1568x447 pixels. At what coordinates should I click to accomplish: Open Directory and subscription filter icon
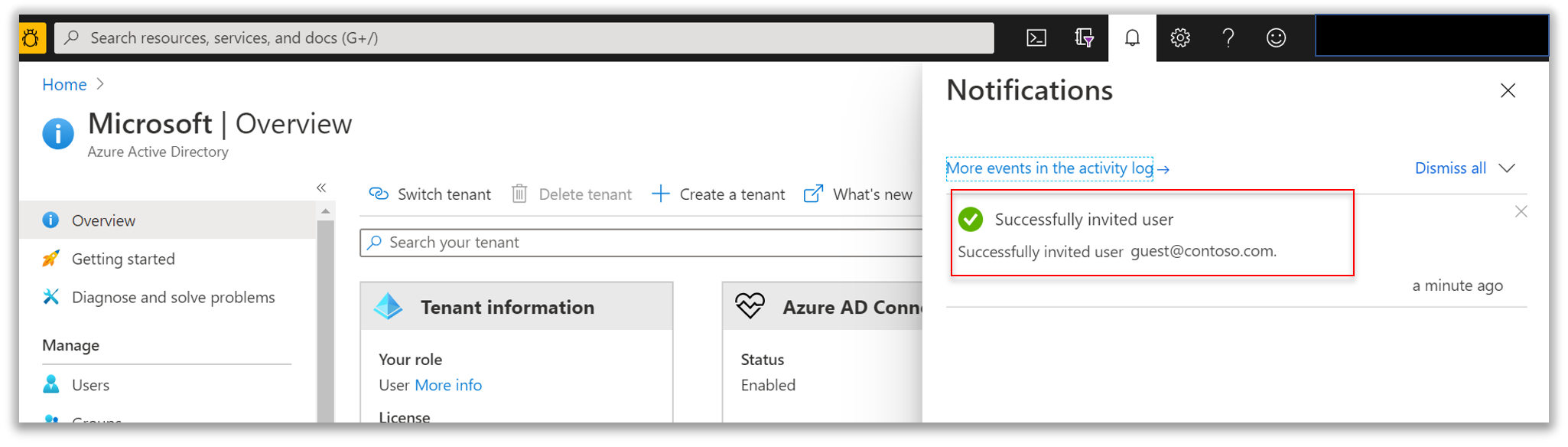tap(1084, 38)
